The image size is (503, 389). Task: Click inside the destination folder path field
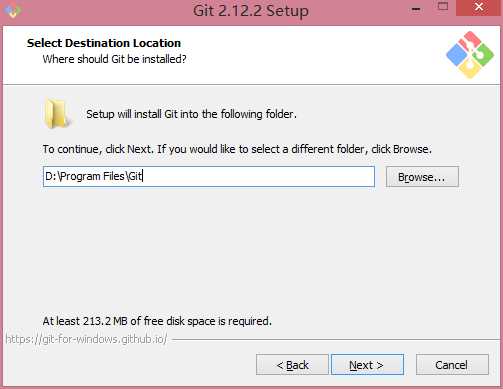click(209, 176)
